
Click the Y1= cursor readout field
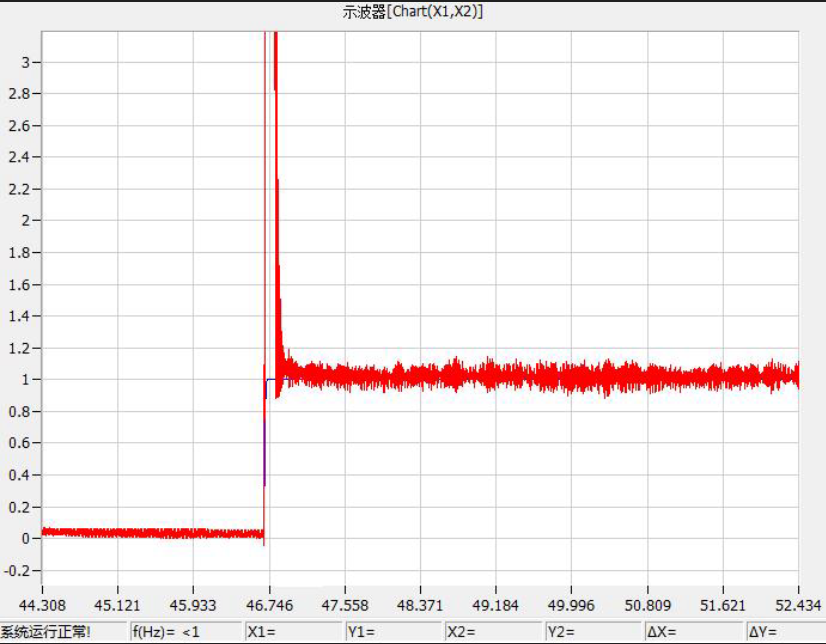point(393,632)
